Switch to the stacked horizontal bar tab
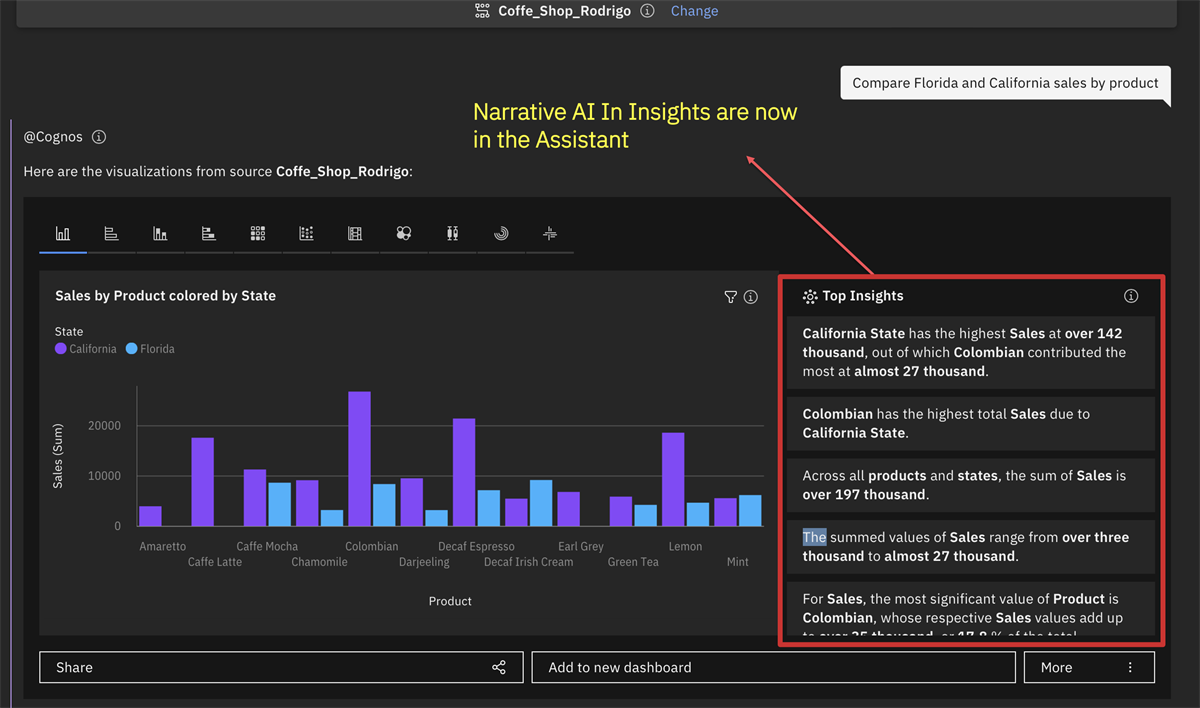Viewport: 1200px width, 708px height. pos(208,233)
